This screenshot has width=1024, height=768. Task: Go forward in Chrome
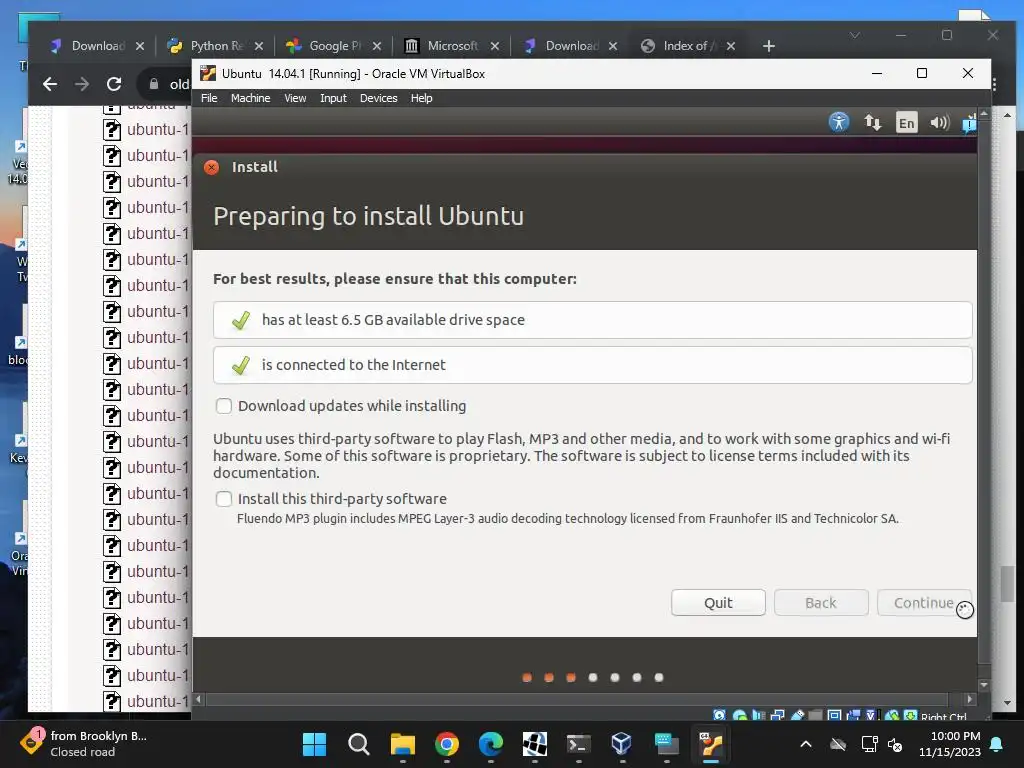pyautogui.click(x=82, y=84)
